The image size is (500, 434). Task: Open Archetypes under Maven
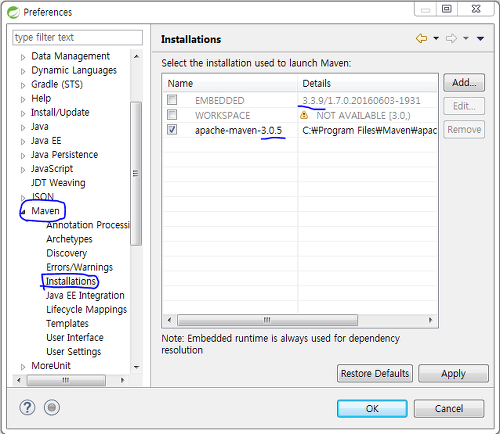click(69, 239)
